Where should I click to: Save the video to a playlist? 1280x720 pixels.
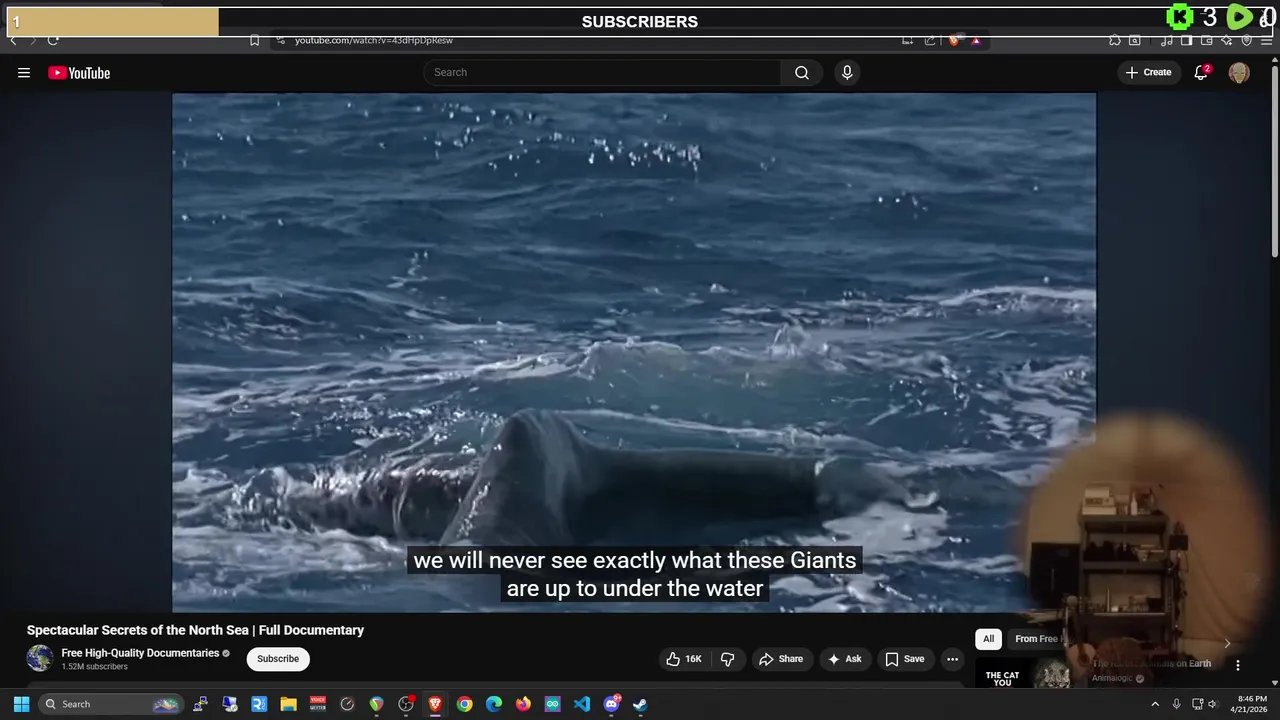click(x=905, y=659)
